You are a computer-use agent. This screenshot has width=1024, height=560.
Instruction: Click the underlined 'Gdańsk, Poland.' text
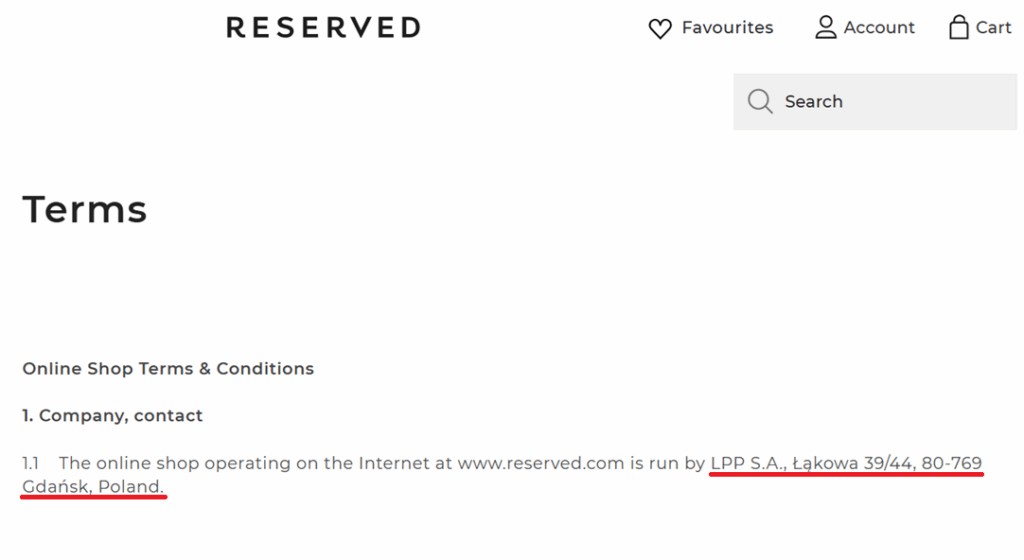[x=93, y=486]
